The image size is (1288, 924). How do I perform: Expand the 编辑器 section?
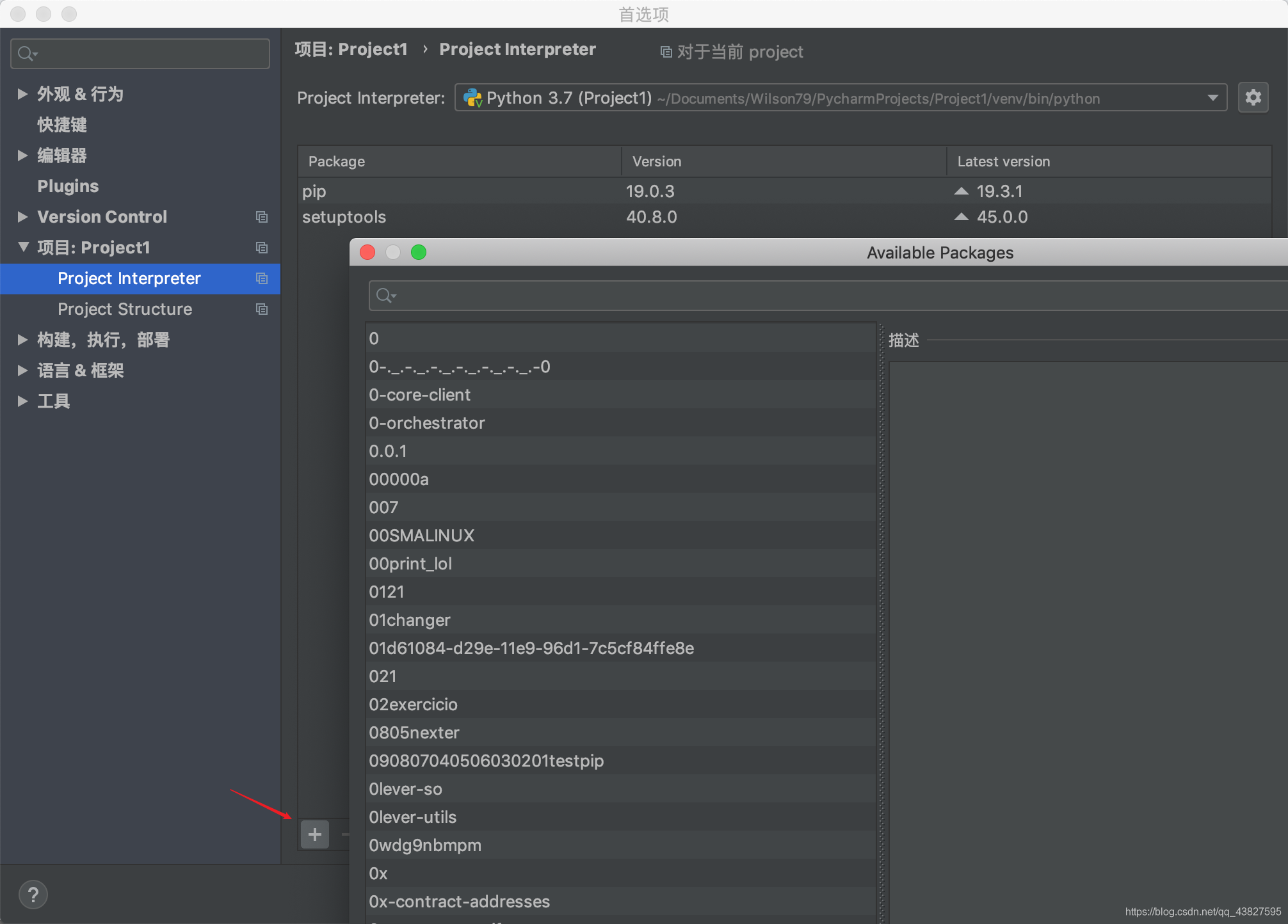pyautogui.click(x=22, y=155)
